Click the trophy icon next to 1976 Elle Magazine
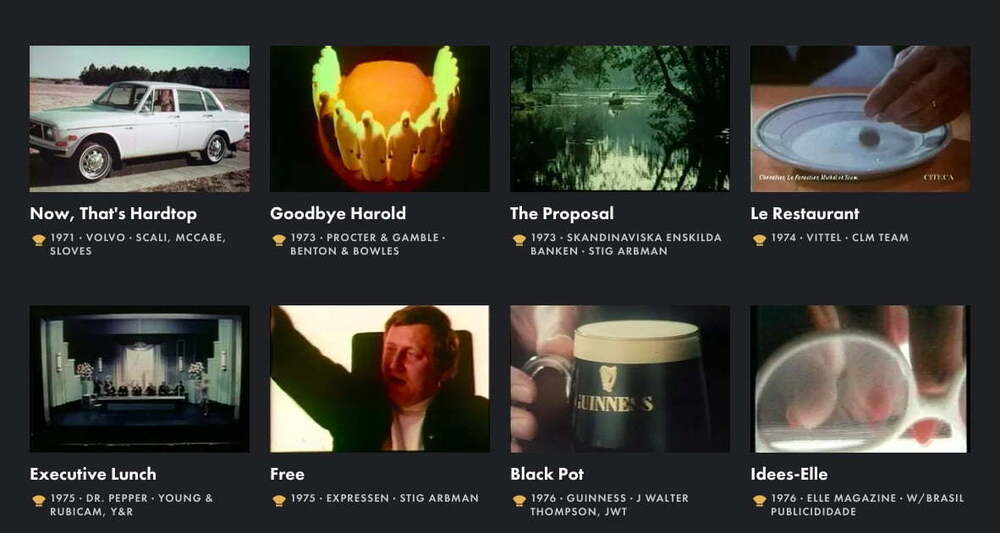The width and height of the screenshot is (1000, 533). pos(759,501)
